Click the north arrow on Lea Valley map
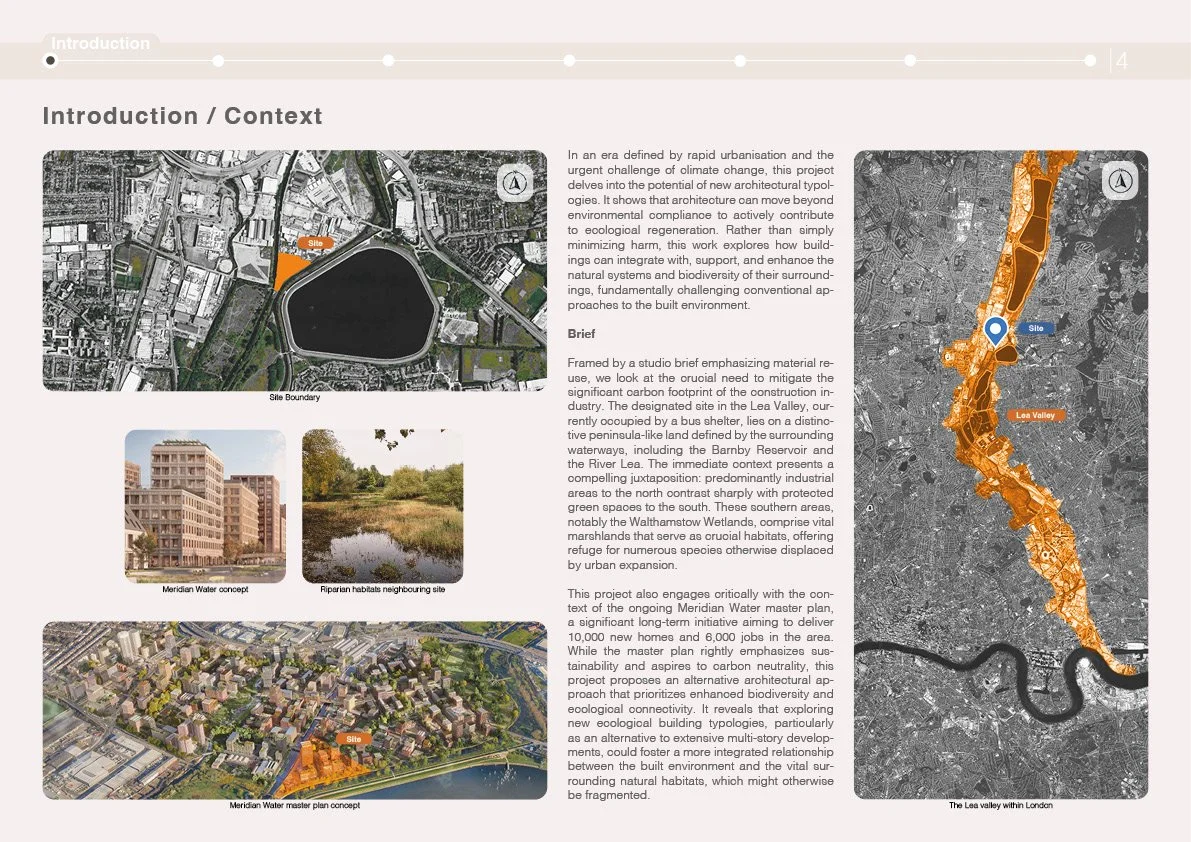The image size is (1191, 842). (x=1120, y=181)
